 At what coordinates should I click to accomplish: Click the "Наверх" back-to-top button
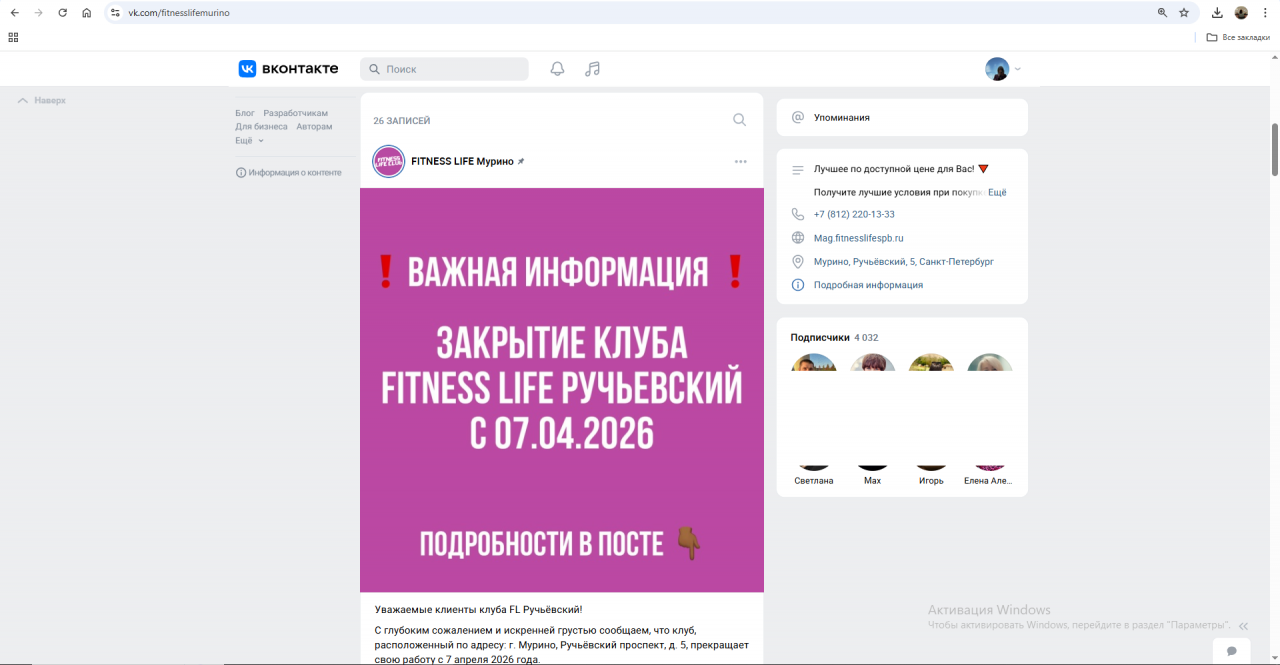point(42,101)
